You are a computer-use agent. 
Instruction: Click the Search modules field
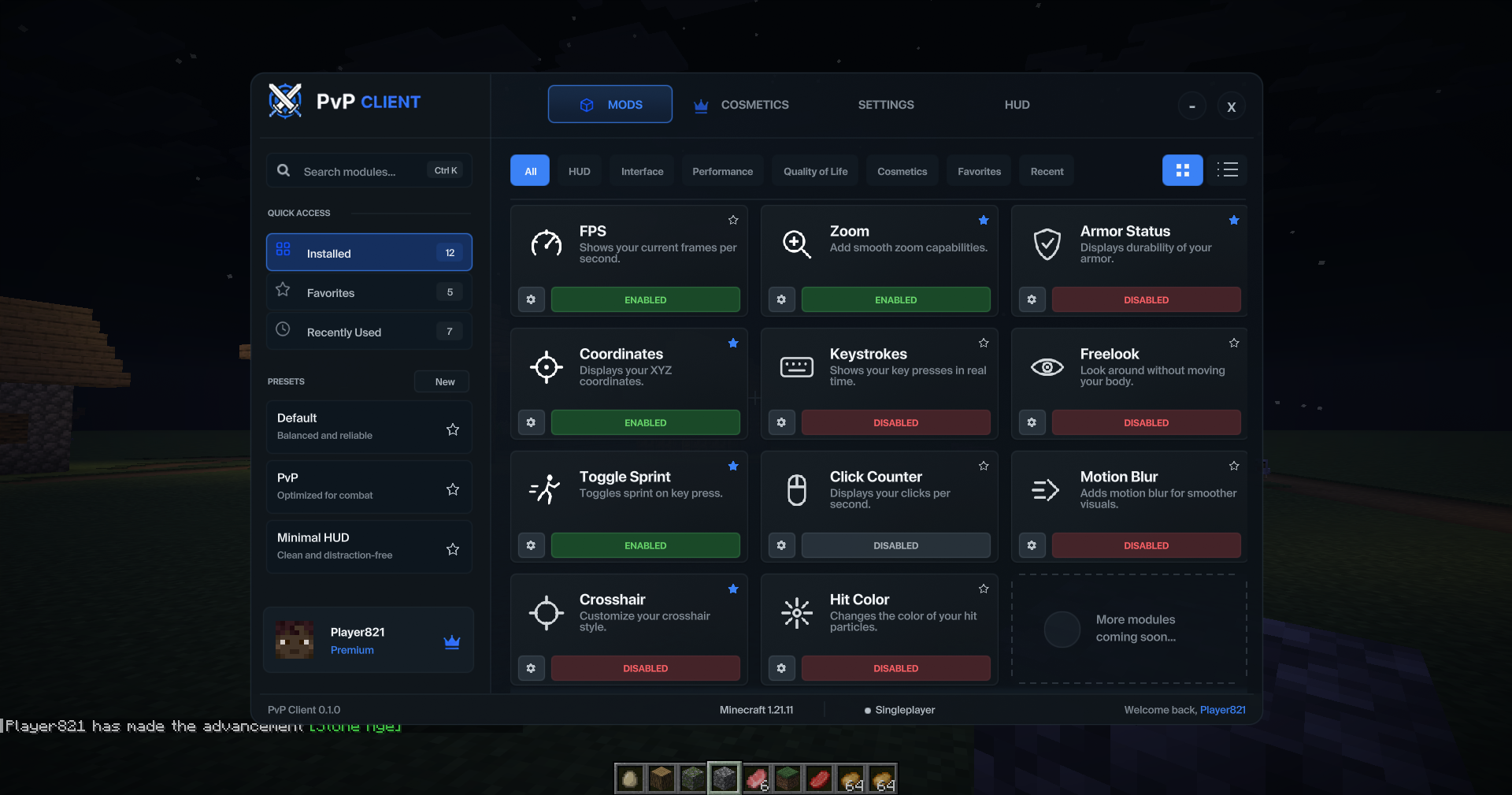click(x=369, y=170)
